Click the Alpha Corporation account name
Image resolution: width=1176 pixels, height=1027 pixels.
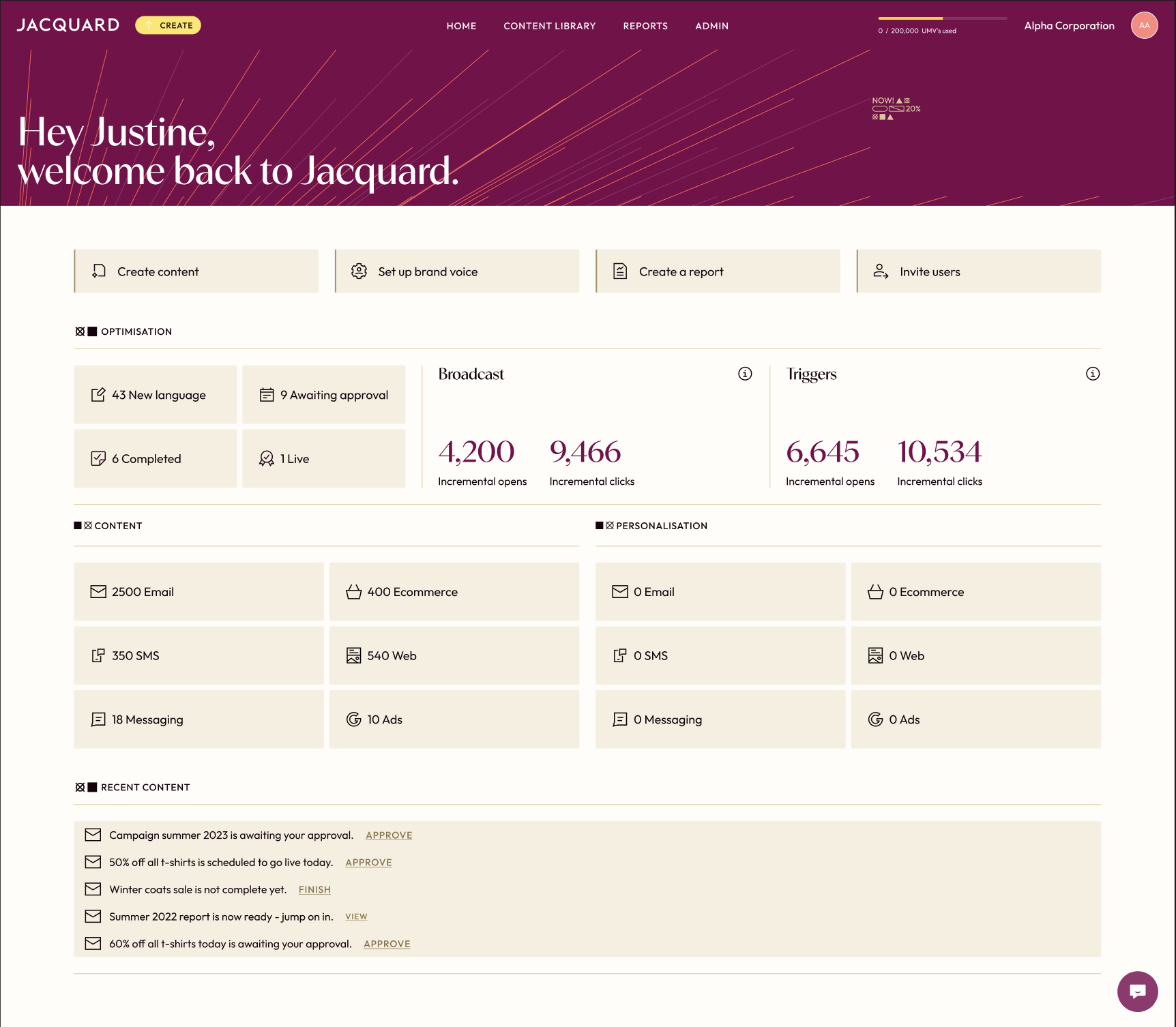tap(1069, 25)
